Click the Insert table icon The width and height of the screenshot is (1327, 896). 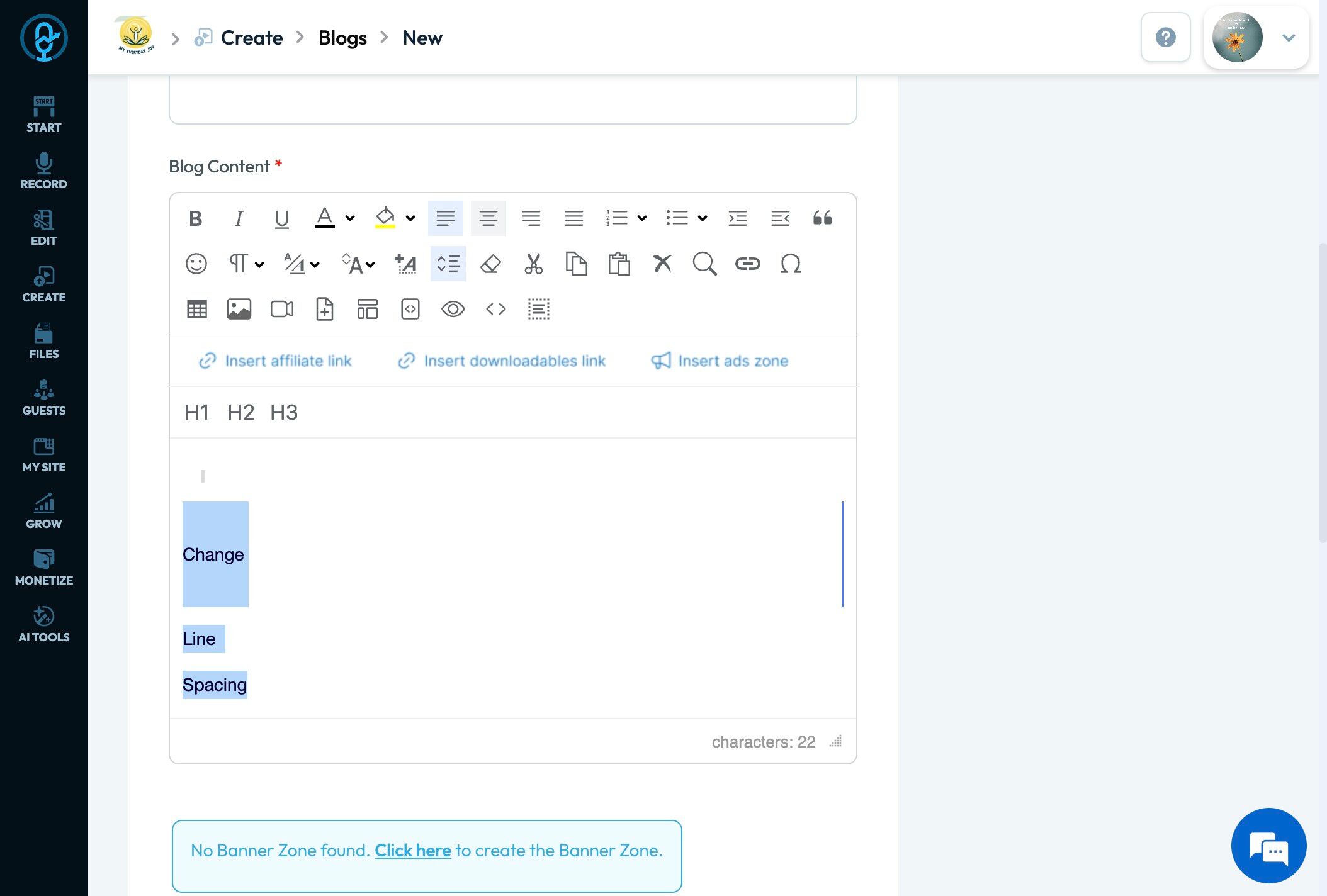[196, 309]
